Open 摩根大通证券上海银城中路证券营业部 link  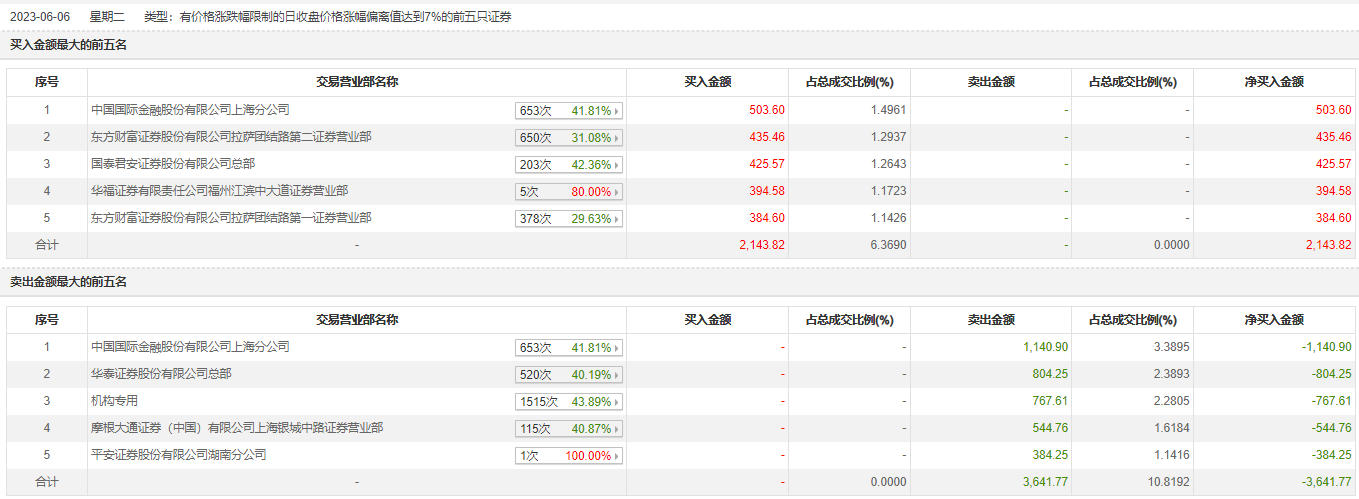[x=237, y=428]
